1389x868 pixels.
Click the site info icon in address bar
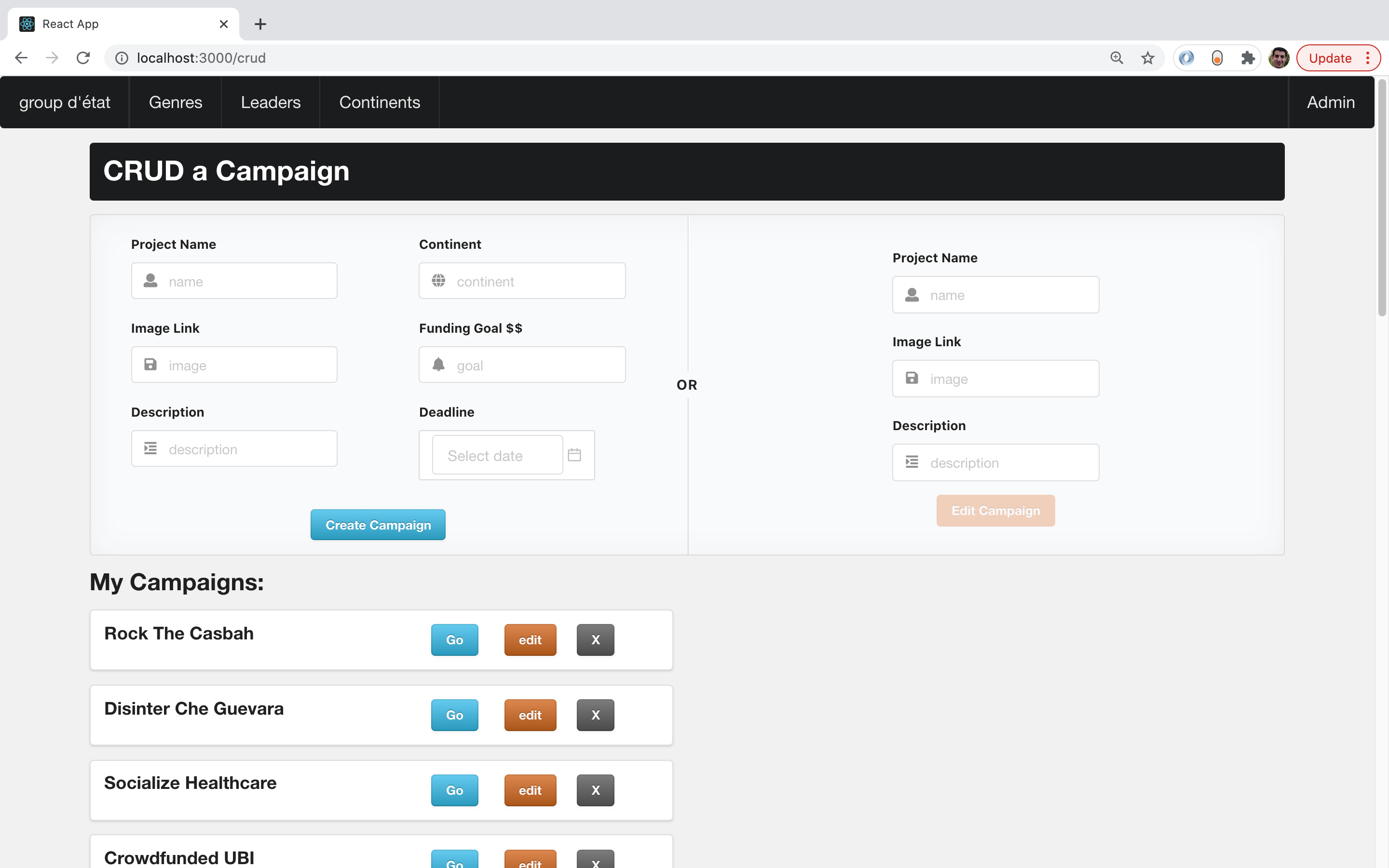pyautogui.click(x=122, y=58)
